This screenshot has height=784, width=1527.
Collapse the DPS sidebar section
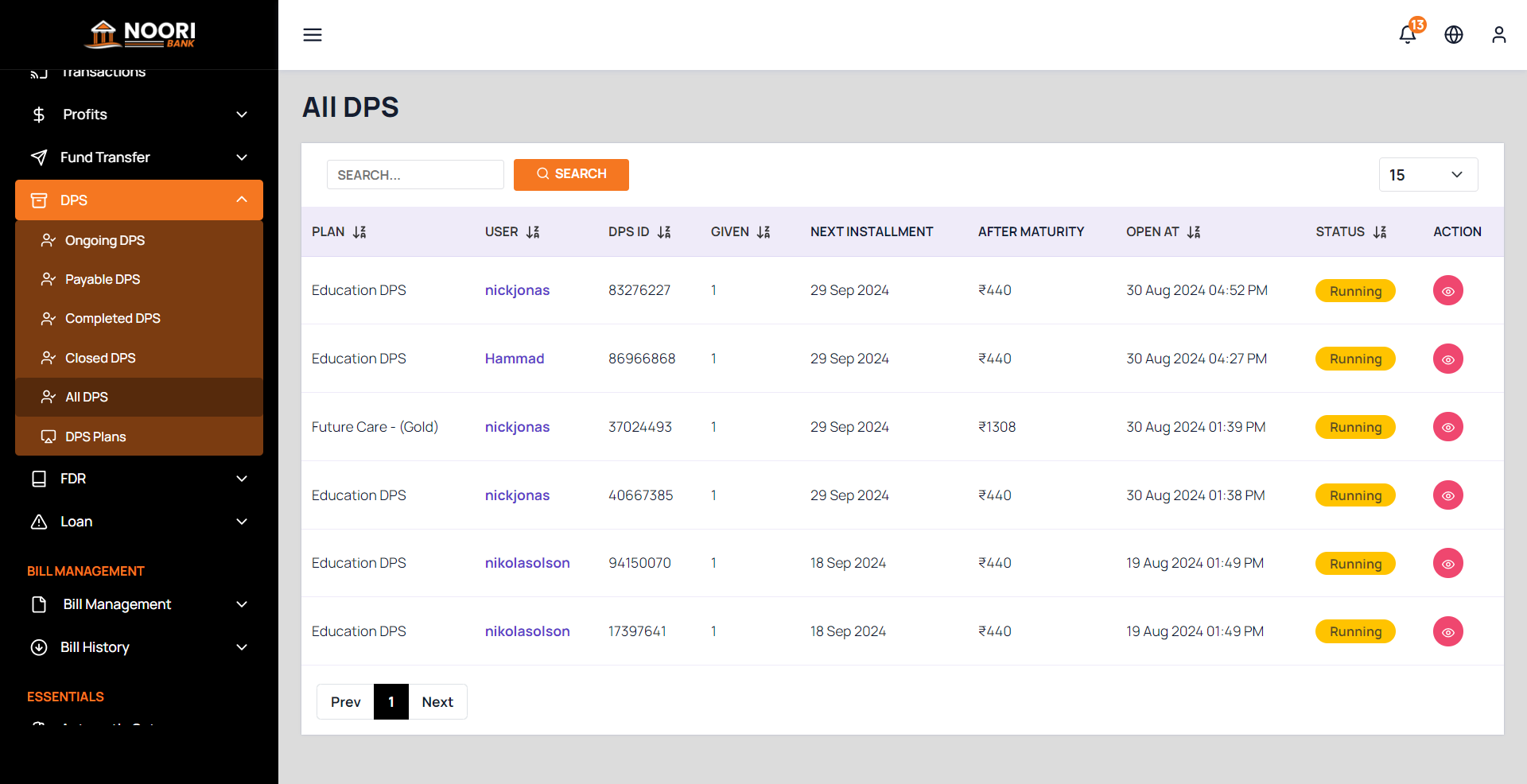coord(139,200)
